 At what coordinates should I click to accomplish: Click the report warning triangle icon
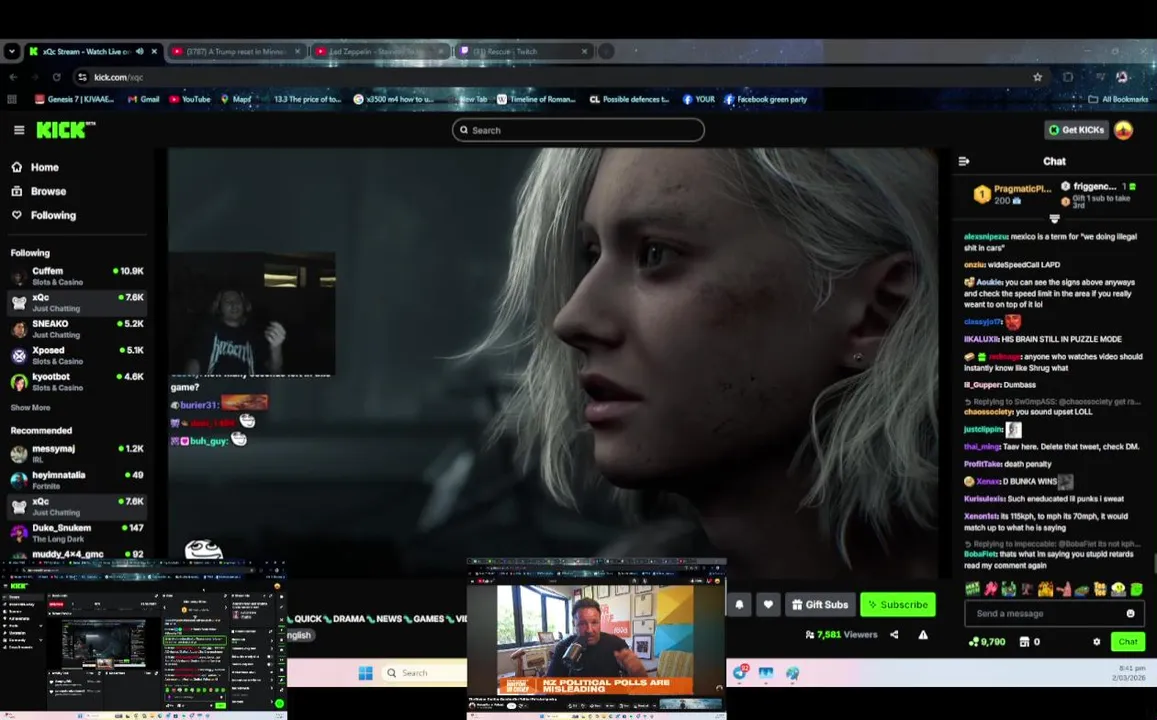[x=923, y=634]
